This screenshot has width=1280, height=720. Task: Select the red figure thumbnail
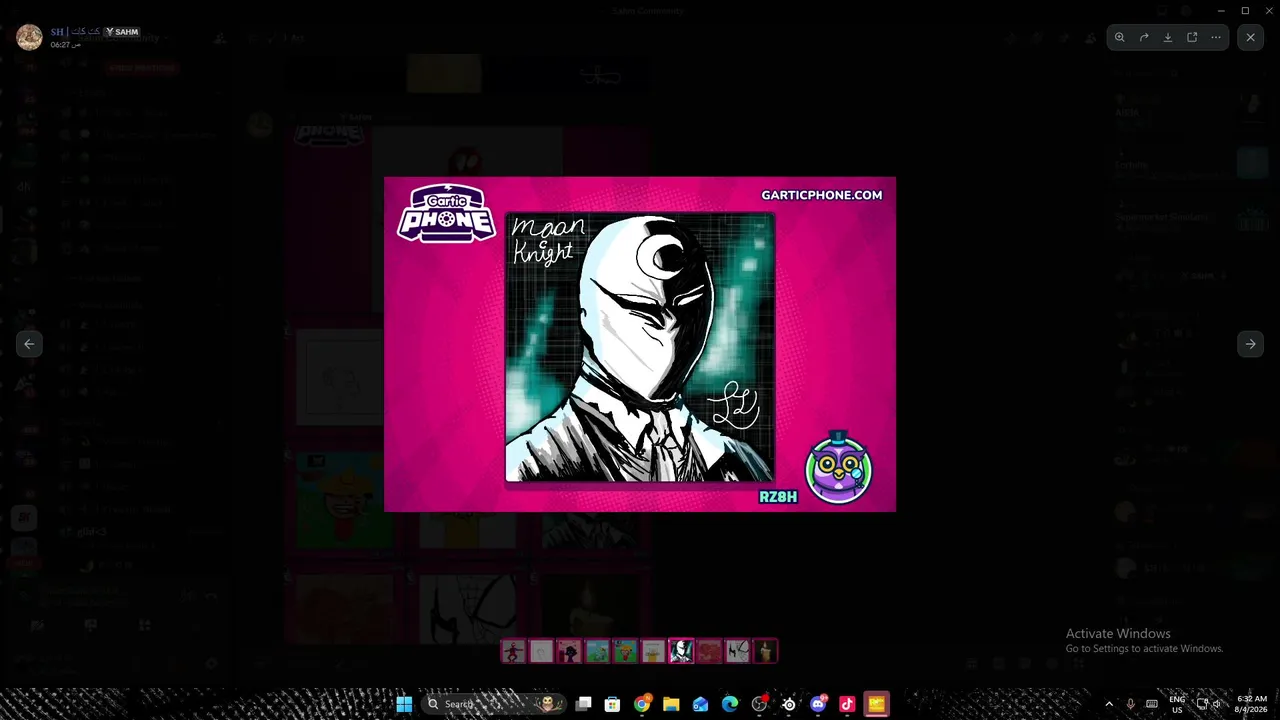(513, 652)
